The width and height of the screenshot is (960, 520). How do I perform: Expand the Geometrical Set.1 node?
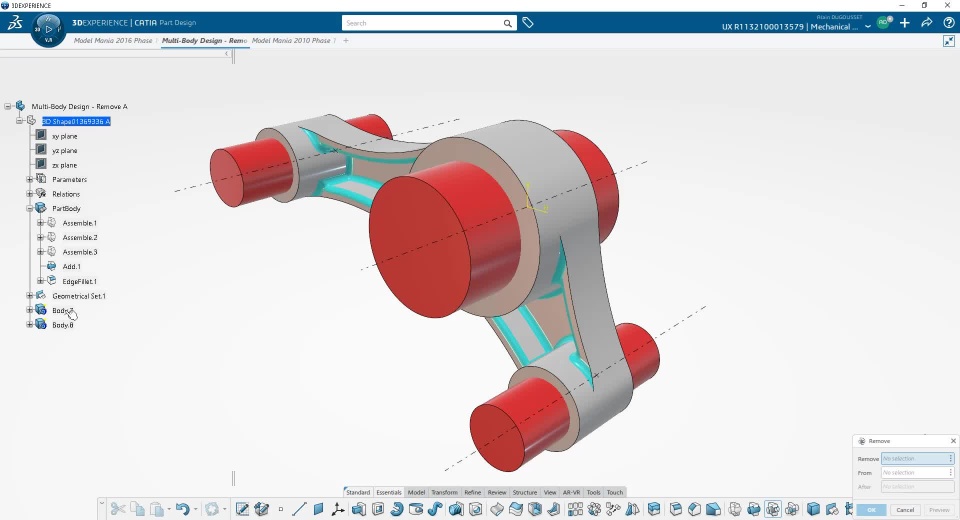tap(29, 295)
